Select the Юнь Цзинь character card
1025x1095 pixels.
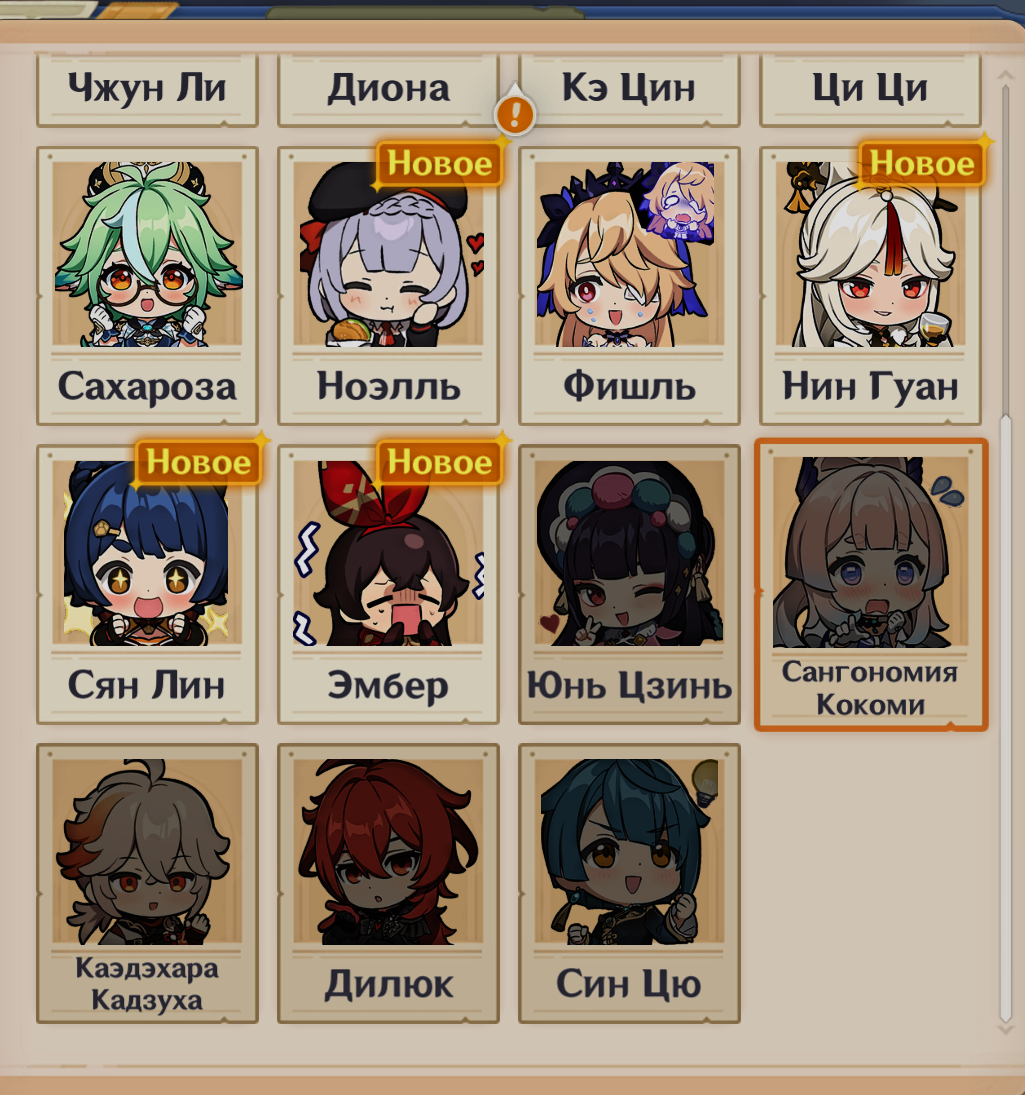(629, 585)
